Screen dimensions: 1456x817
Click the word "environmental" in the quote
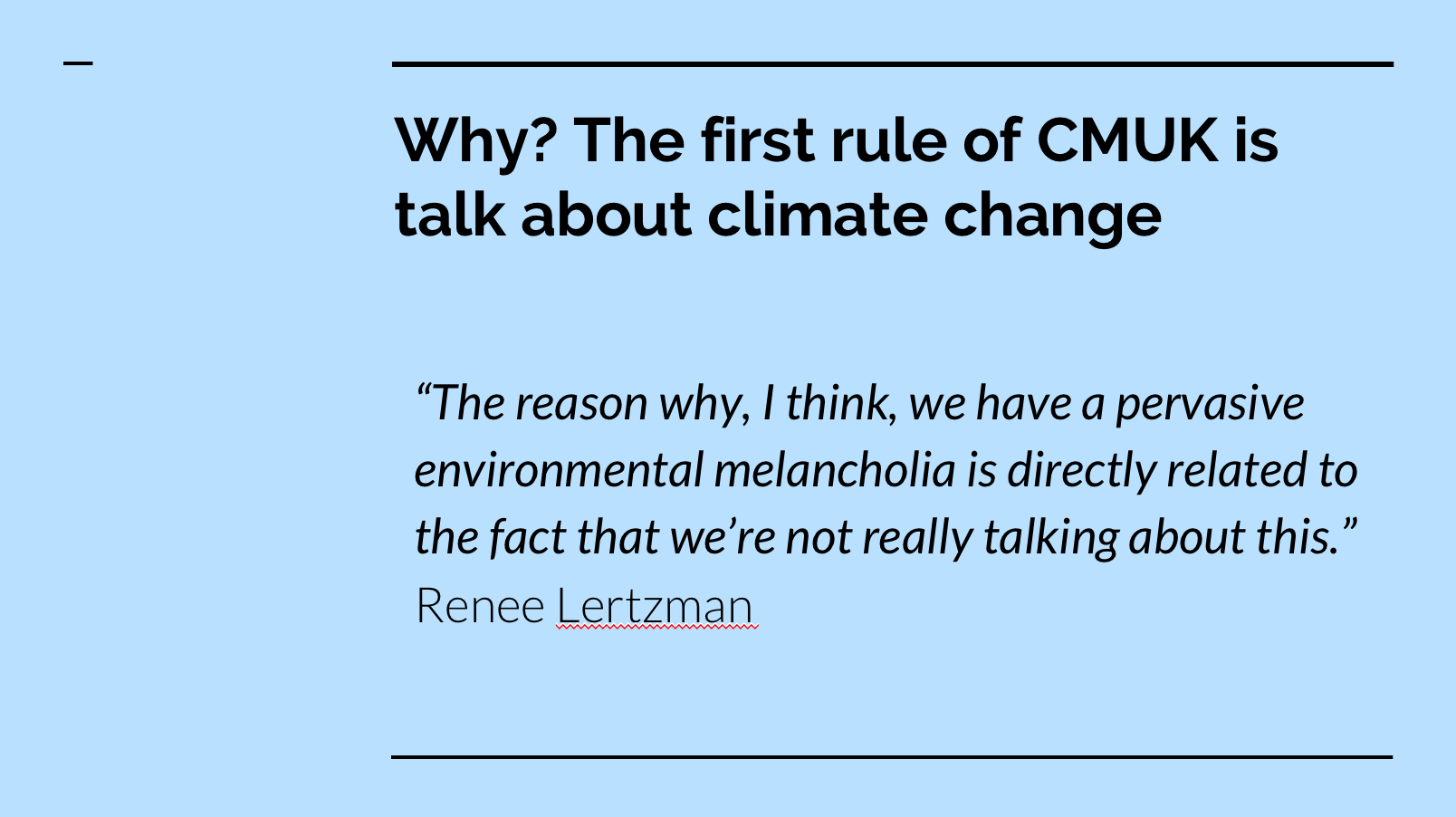click(559, 470)
